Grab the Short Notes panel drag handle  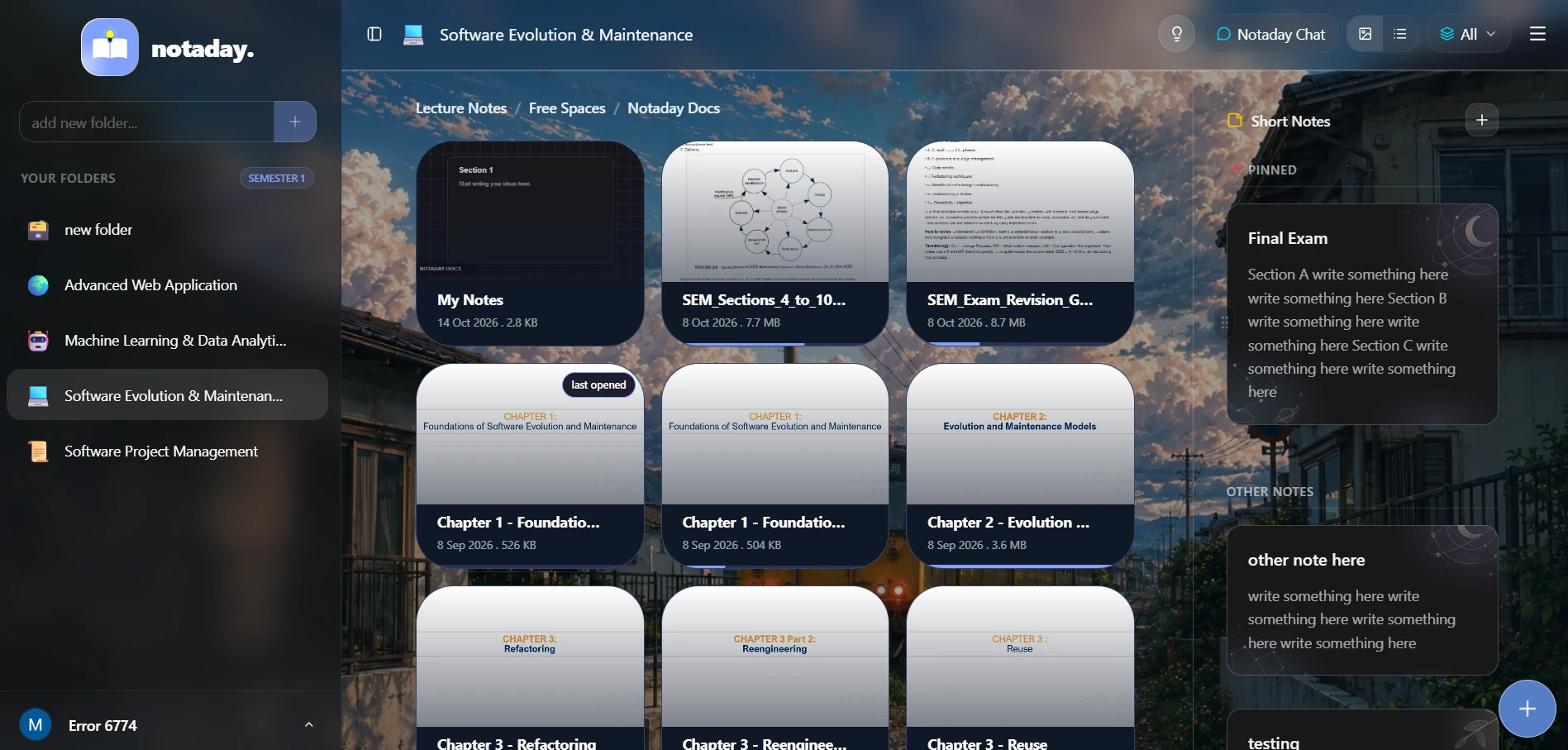point(1224,322)
